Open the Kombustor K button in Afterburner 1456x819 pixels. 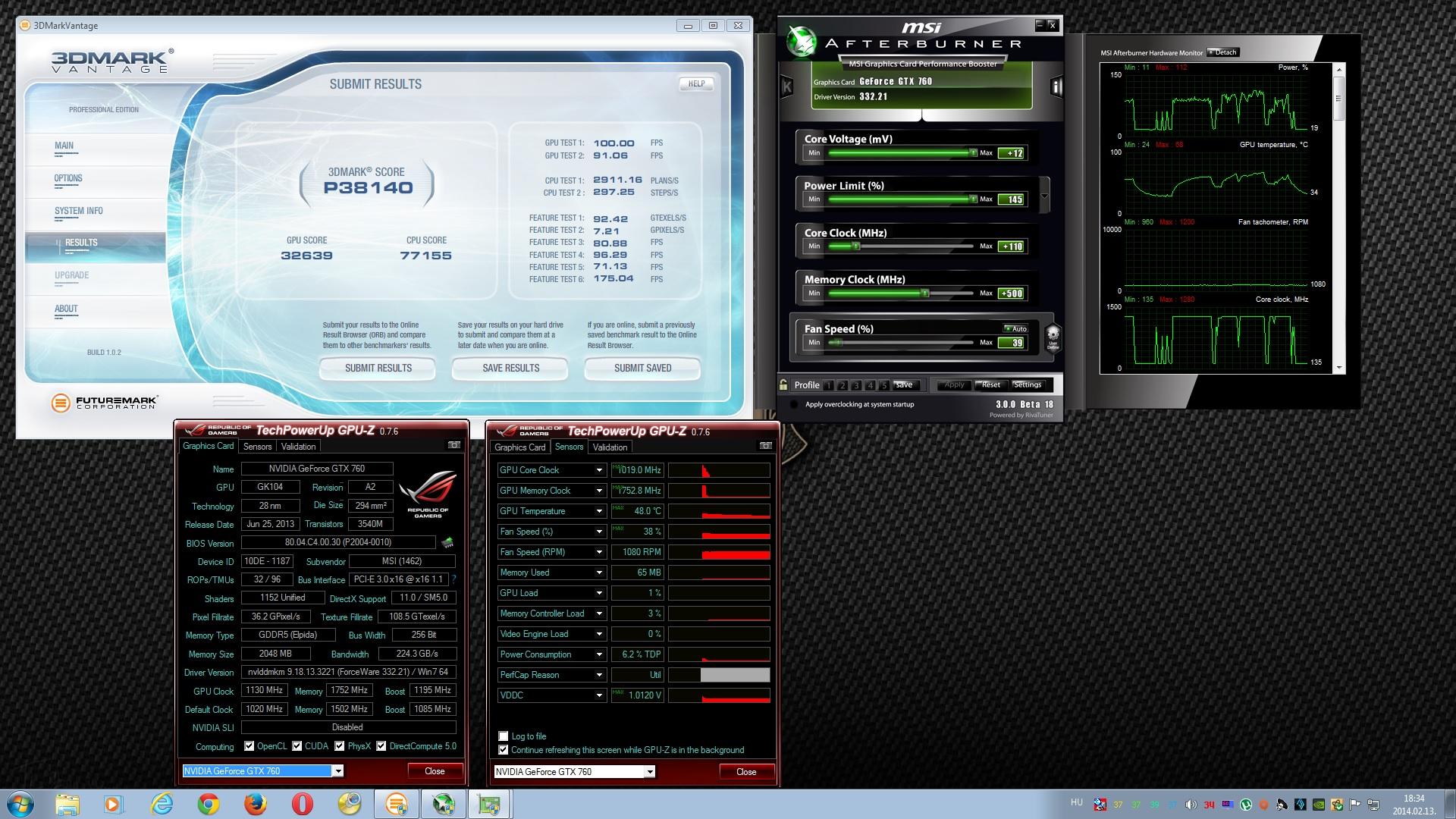(787, 87)
